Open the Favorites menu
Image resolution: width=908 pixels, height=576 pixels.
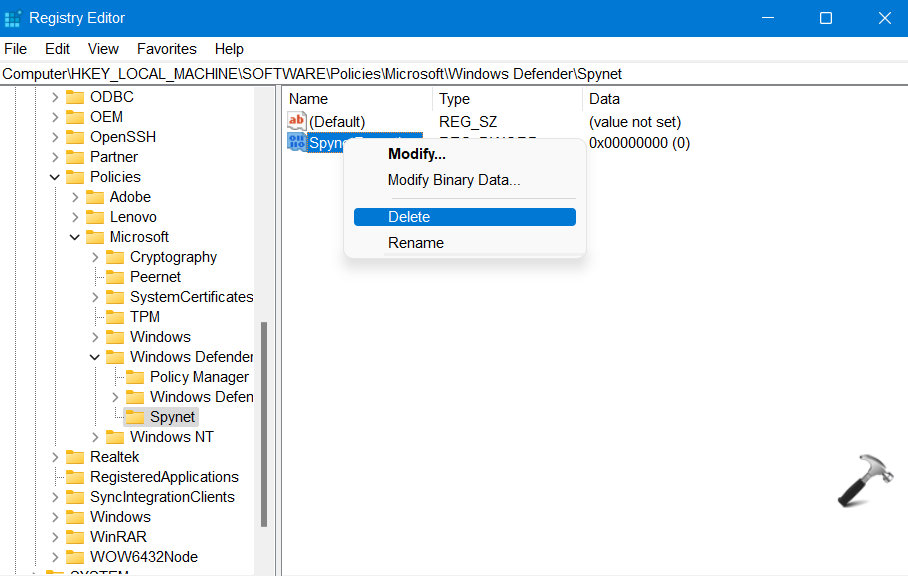[167, 48]
